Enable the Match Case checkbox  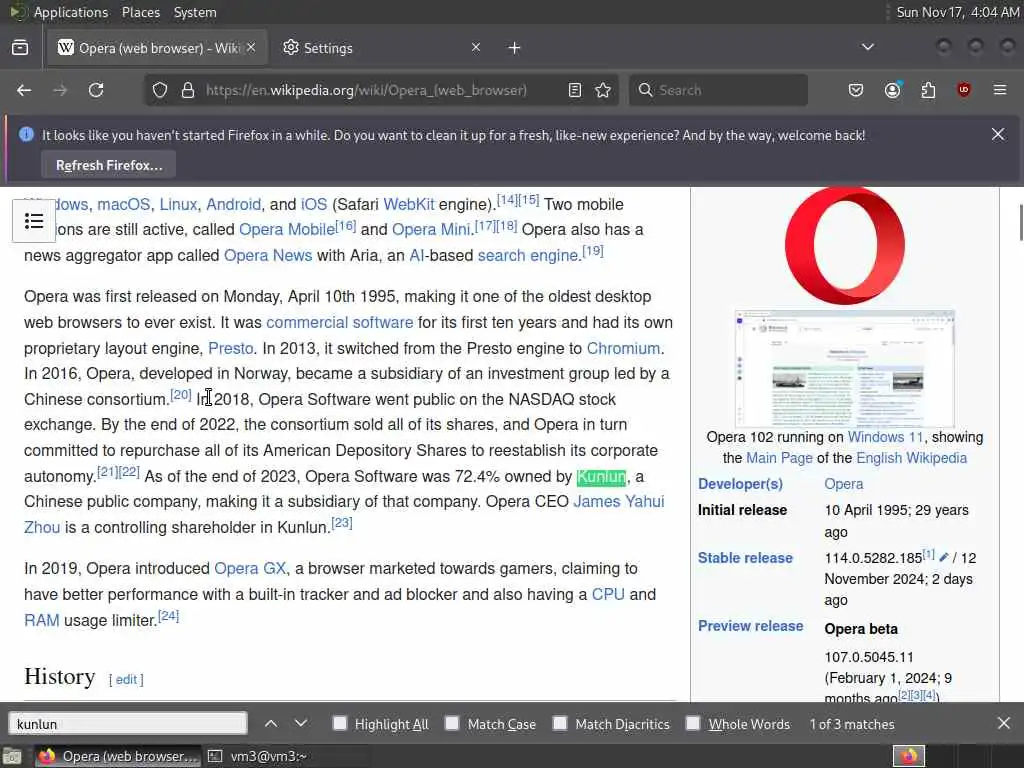(452, 723)
